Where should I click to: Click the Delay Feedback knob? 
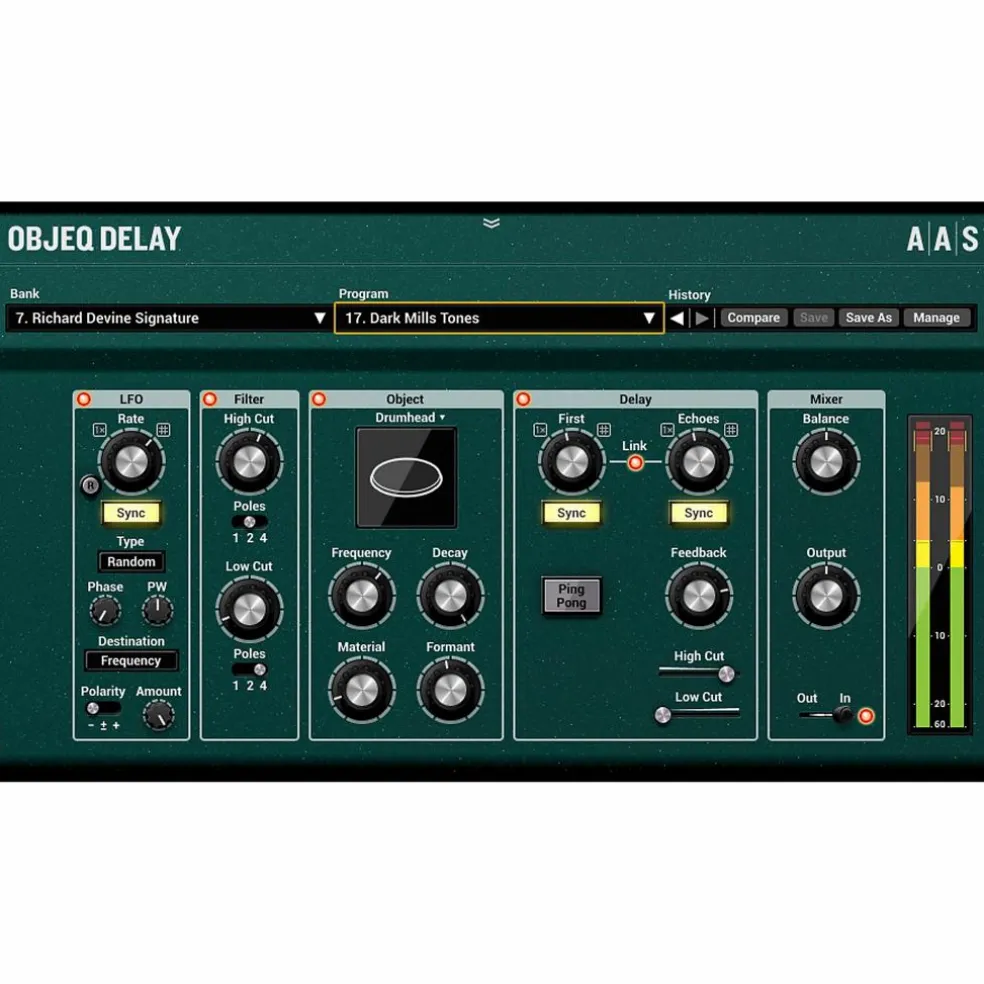698,596
